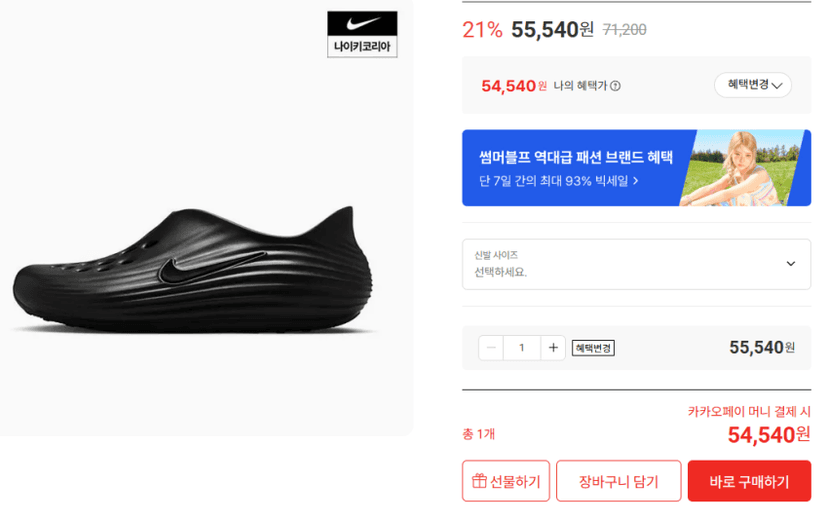Add to cart with 장바구니 담기
Viewport: 828px width, 515px height.
[618, 481]
